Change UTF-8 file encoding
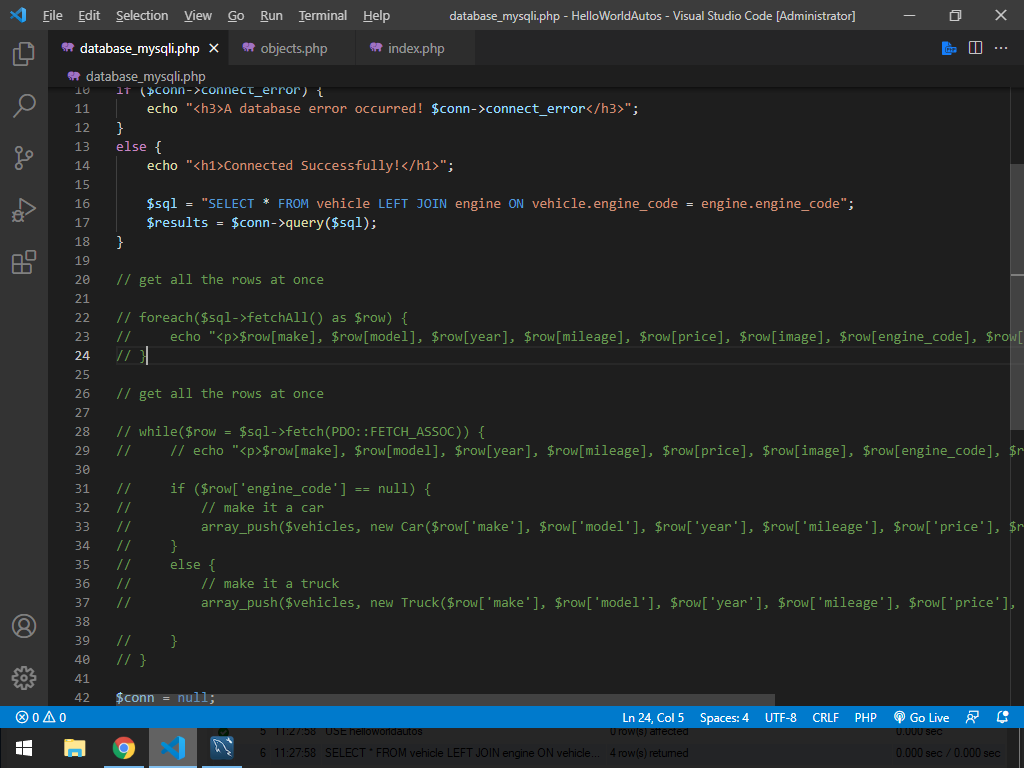The image size is (1024, 768). coord(780,717)
